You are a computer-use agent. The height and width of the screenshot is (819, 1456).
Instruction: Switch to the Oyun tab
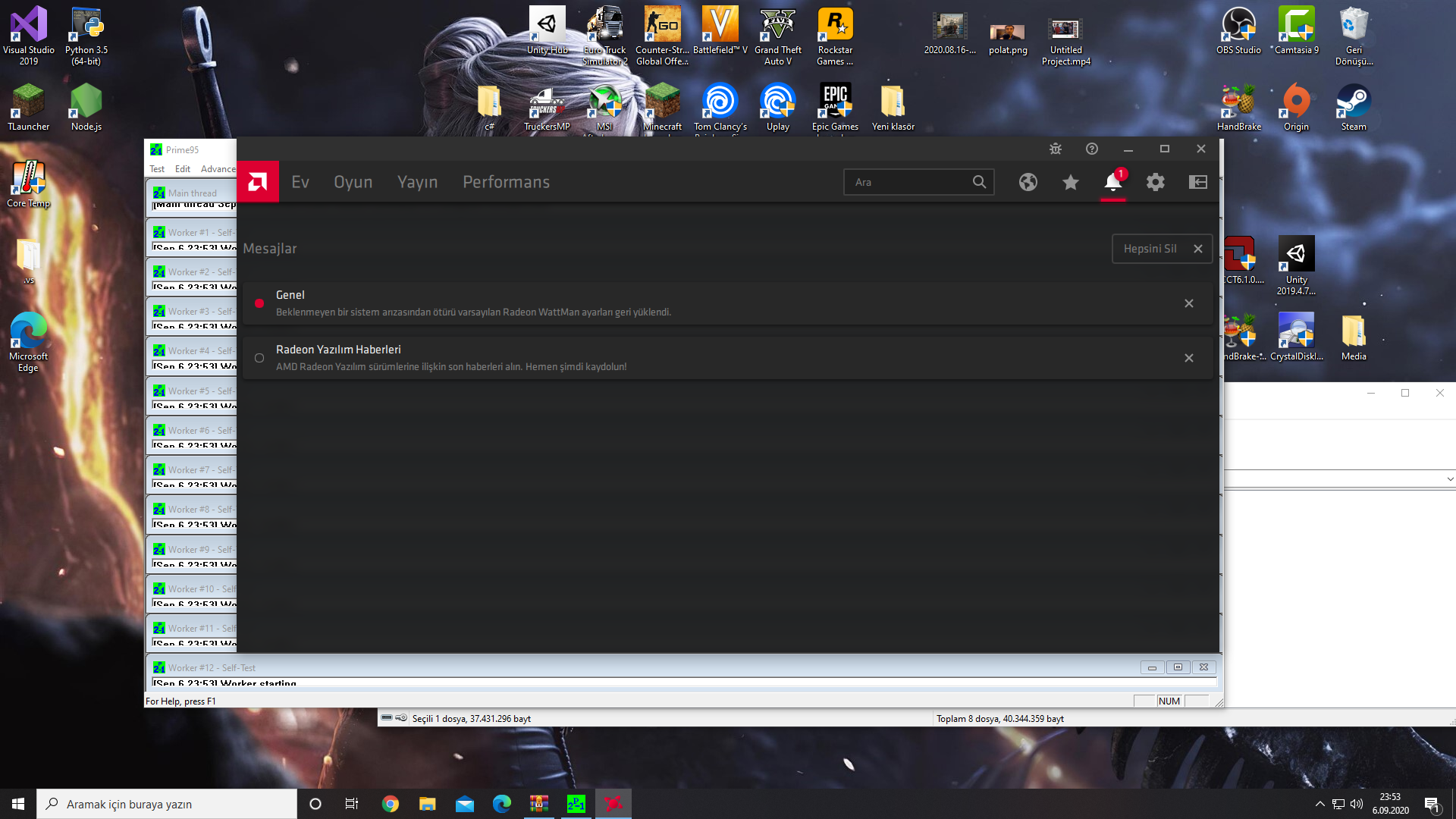pyautogui.click(x=353, y=182)
